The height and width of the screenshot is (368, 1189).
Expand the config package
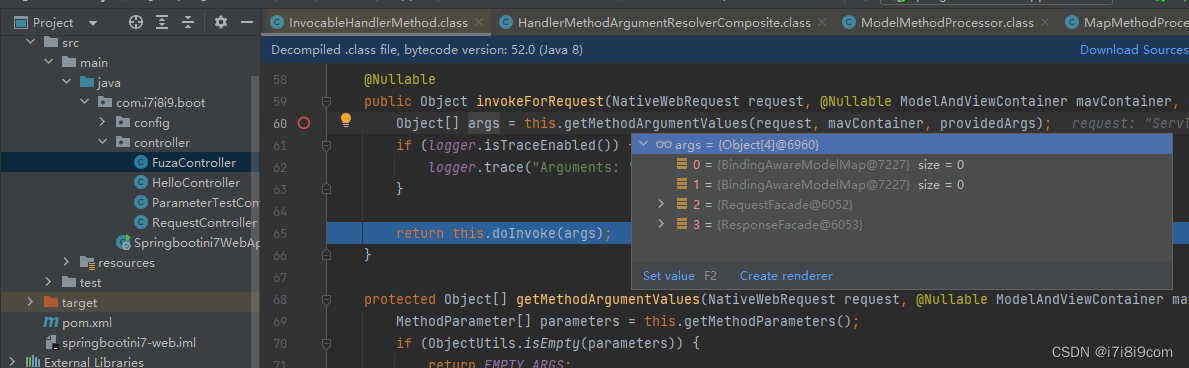[102, 122]
